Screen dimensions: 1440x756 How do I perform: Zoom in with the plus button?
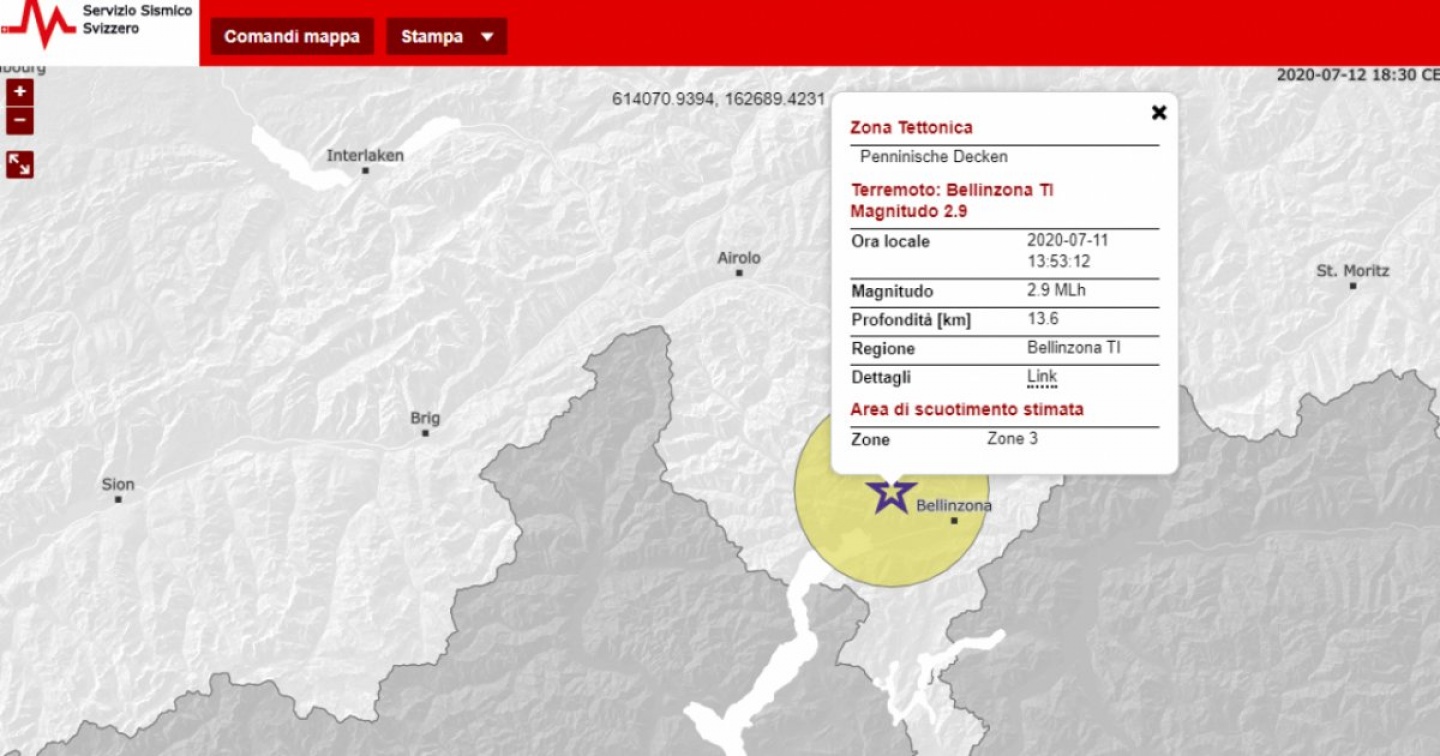(x=20, y=93)
